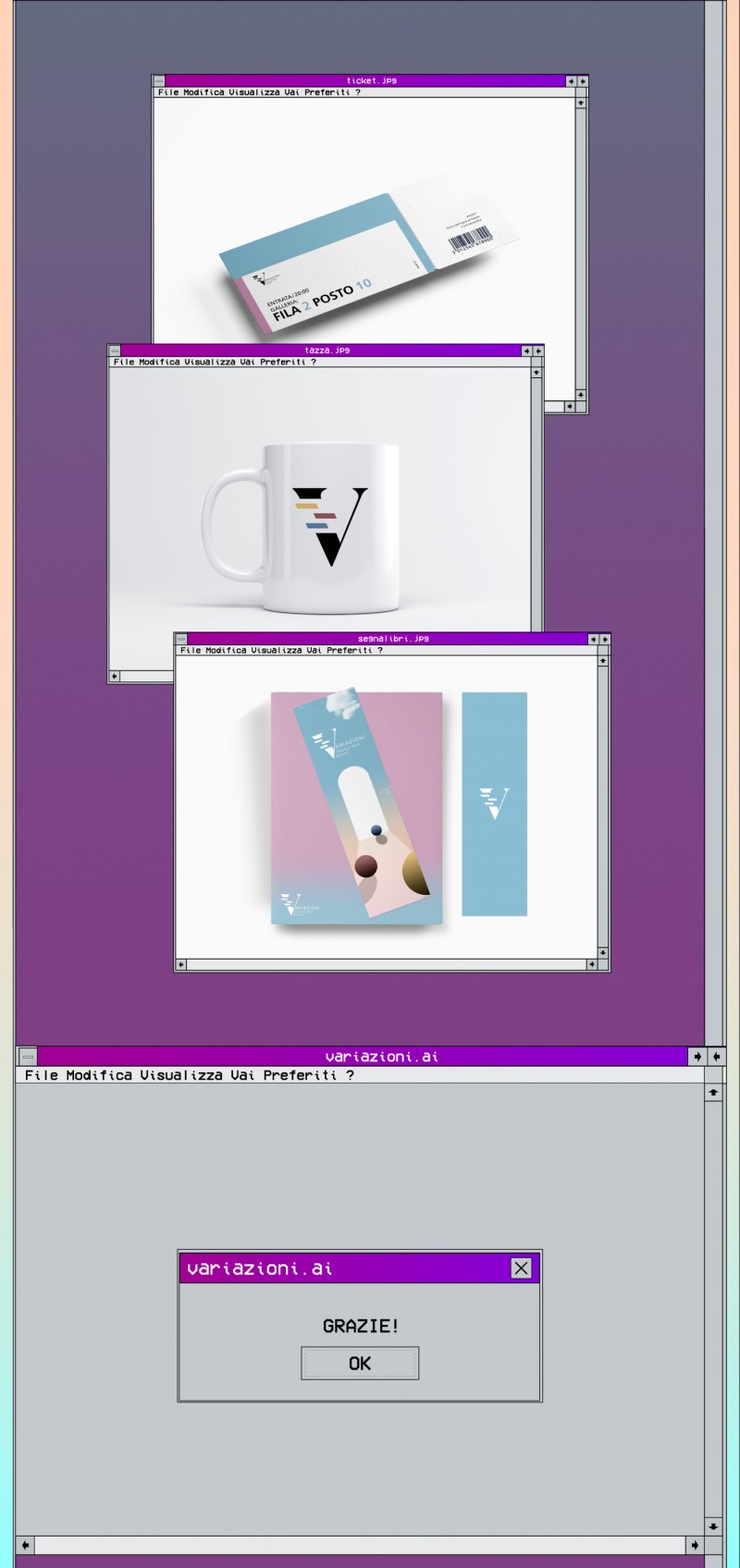Click the plain blue bookmark in segnalibri.jpg
Viewport: 740px width, 1568px height.
coord(494,804)
